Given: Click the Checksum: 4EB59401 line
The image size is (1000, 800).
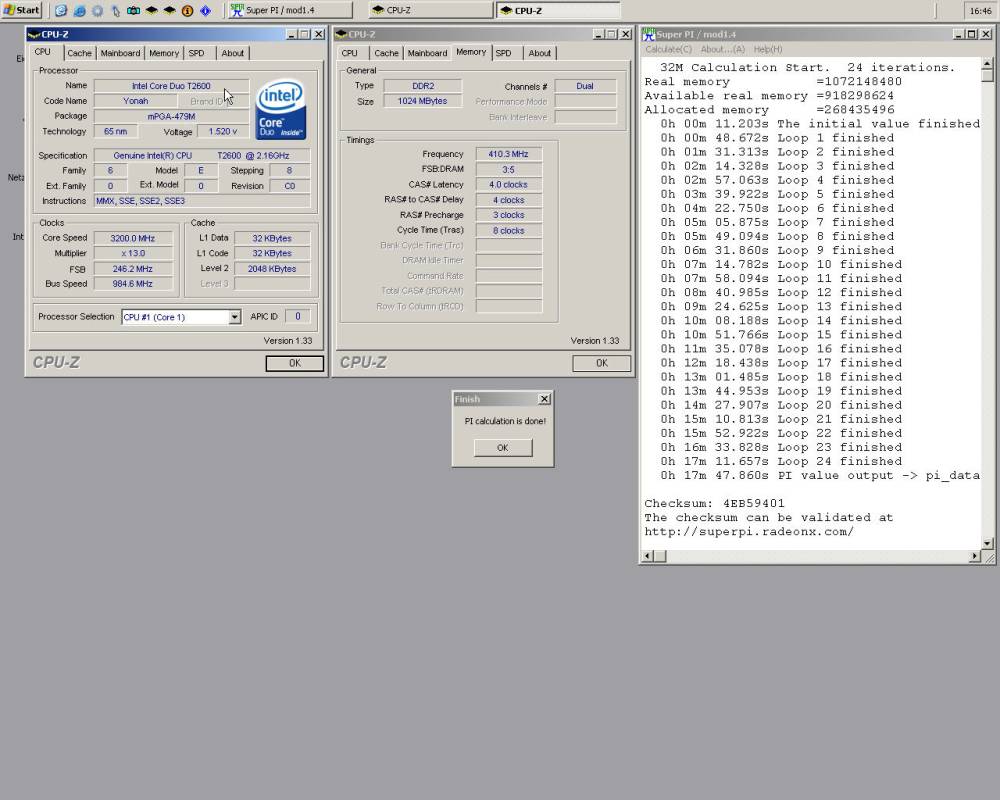Looking at the screenshot, I should 714,503.
